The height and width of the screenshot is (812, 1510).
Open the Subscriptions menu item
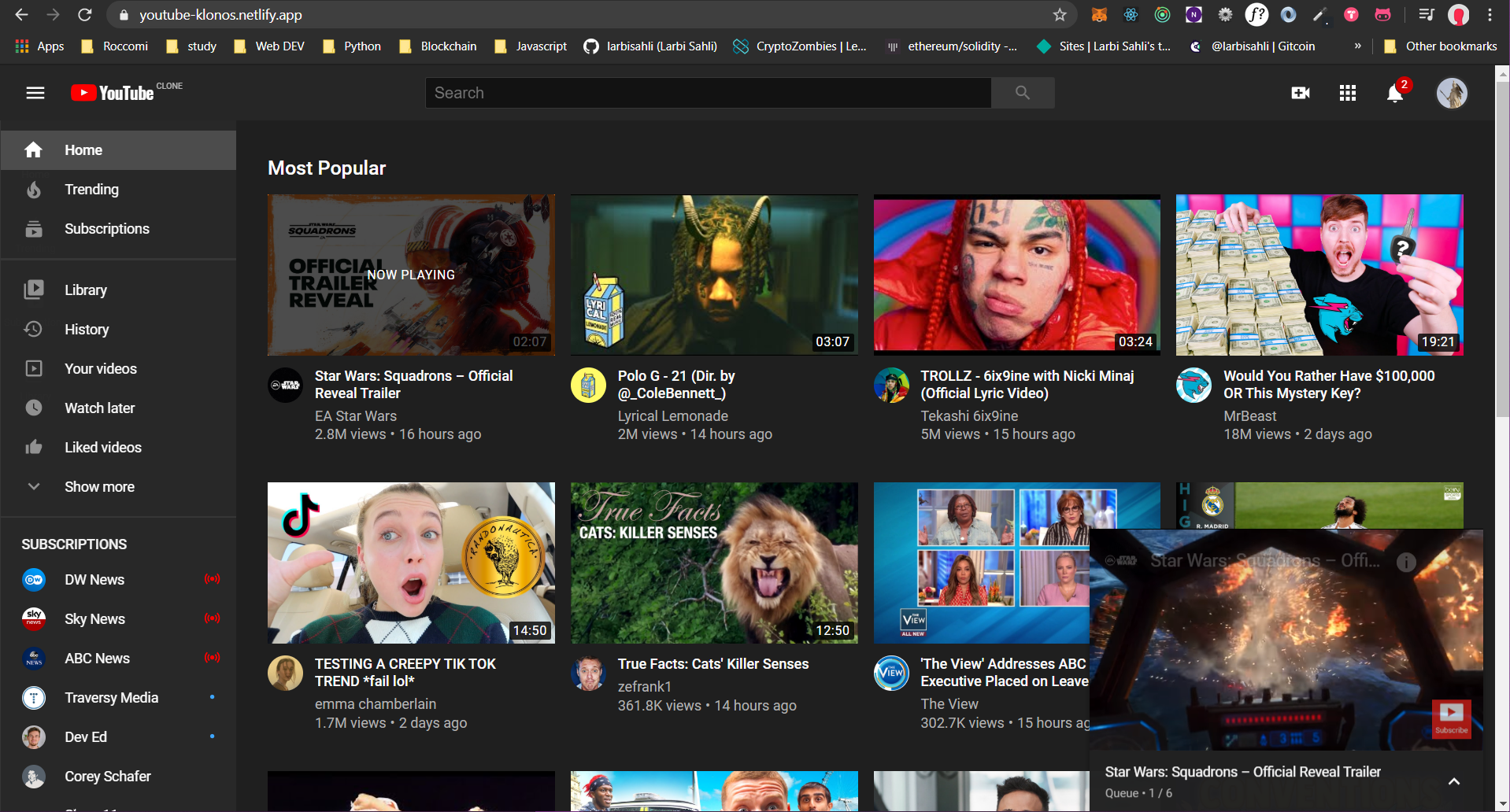[x=118, y=228]
